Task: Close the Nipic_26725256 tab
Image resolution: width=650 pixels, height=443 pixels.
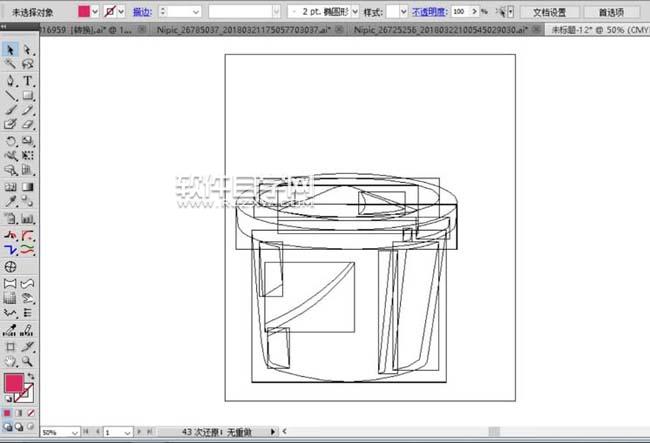Action: [x=536, y=30]
